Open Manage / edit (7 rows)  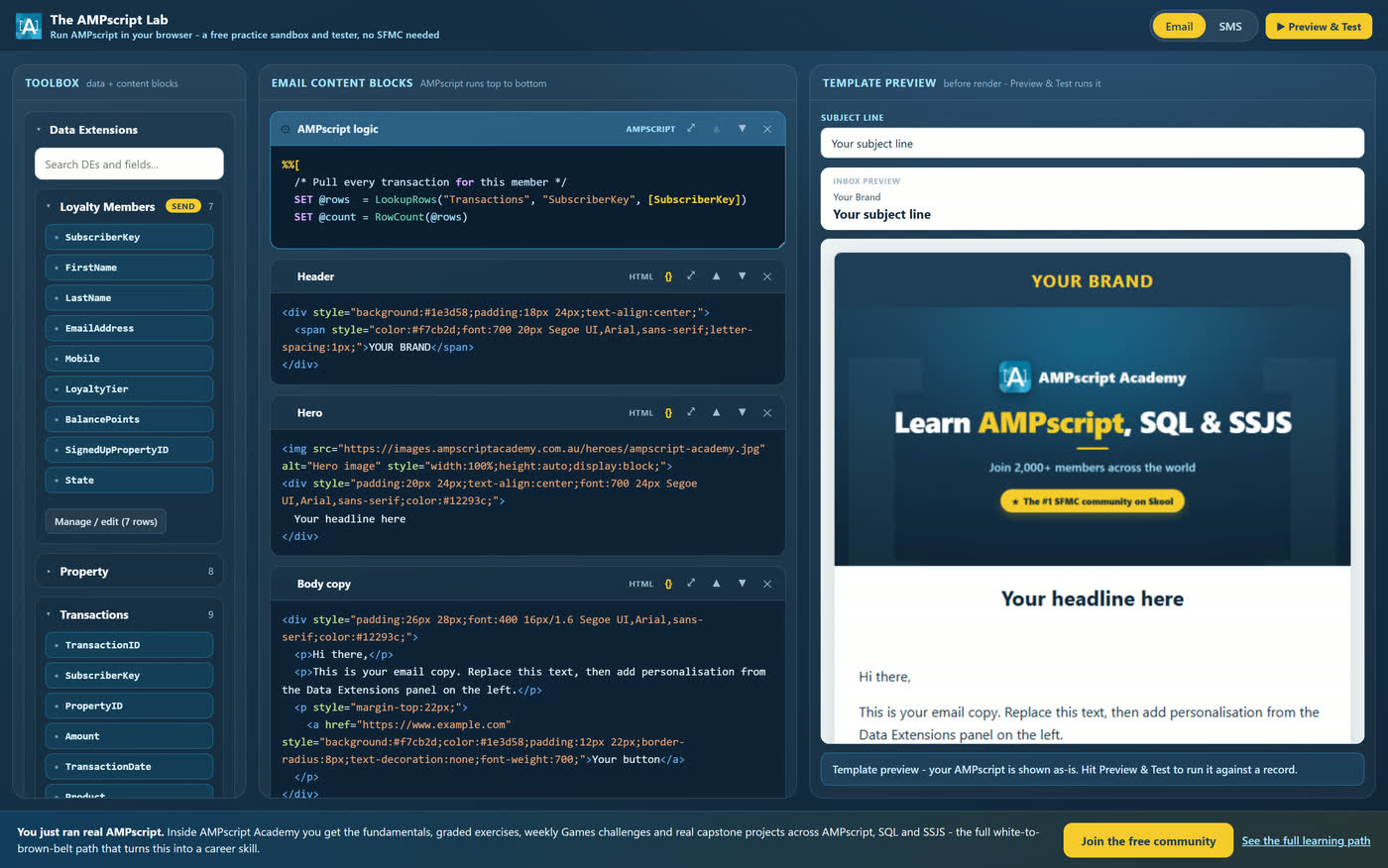click(105, 521)
